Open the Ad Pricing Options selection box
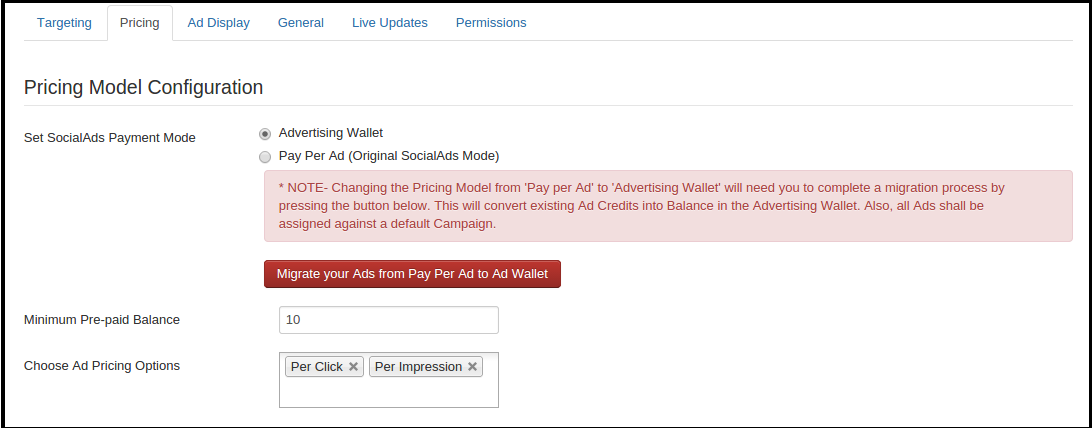 click(x=388, y=392)
